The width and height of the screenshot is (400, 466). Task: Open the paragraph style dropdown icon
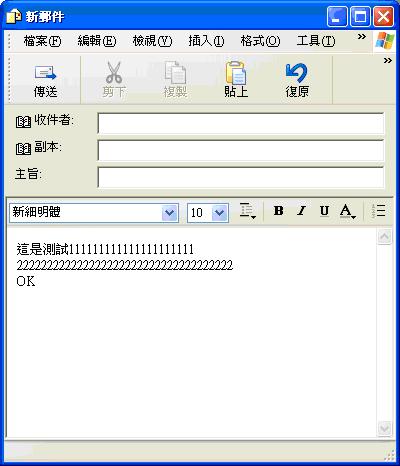point(247,211)
